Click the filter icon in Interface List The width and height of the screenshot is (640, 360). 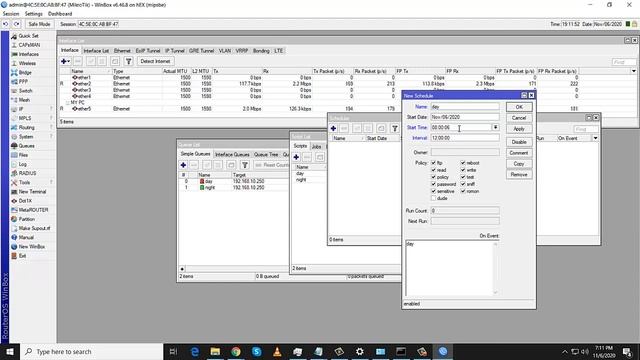[128, 61]
